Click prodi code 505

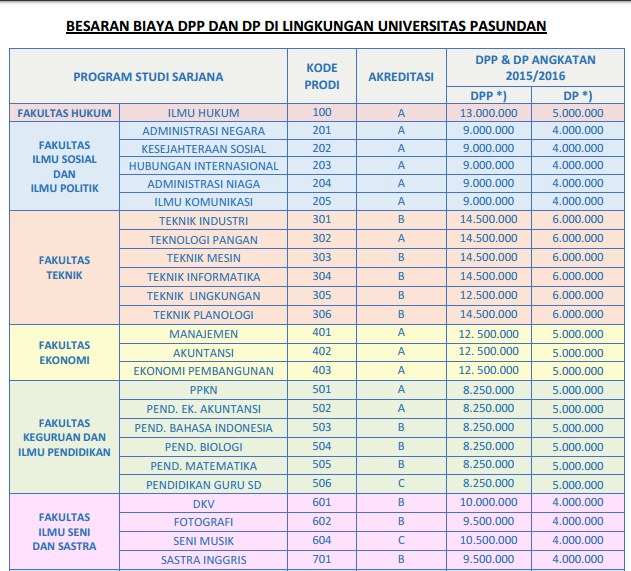[x=322, y=464]
